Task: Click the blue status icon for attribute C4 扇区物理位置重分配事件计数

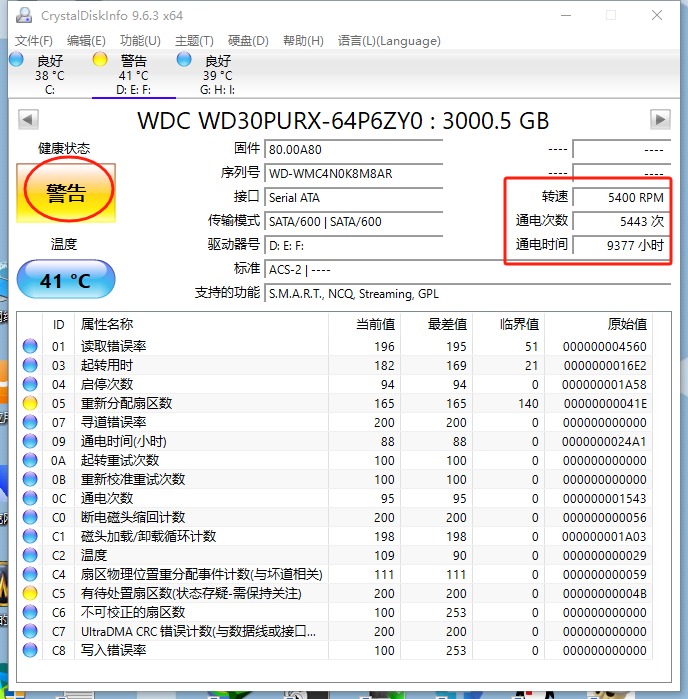Action: pyautogui.click(x=30, y=574)
